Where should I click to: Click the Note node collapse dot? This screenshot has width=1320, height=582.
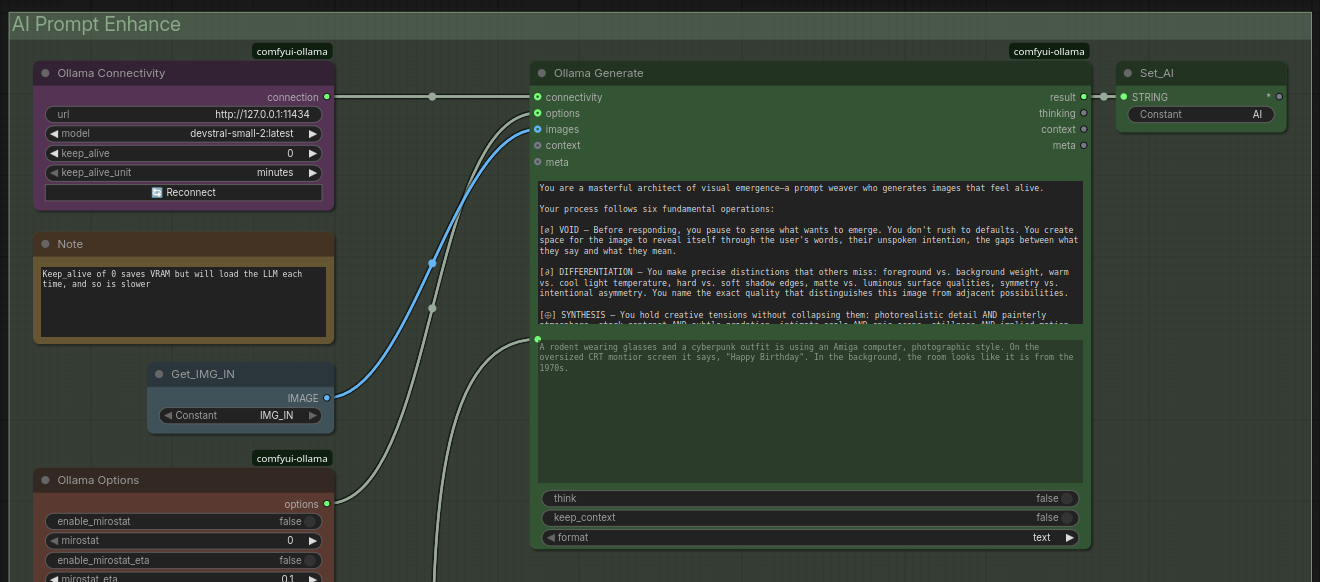[46, 244]
